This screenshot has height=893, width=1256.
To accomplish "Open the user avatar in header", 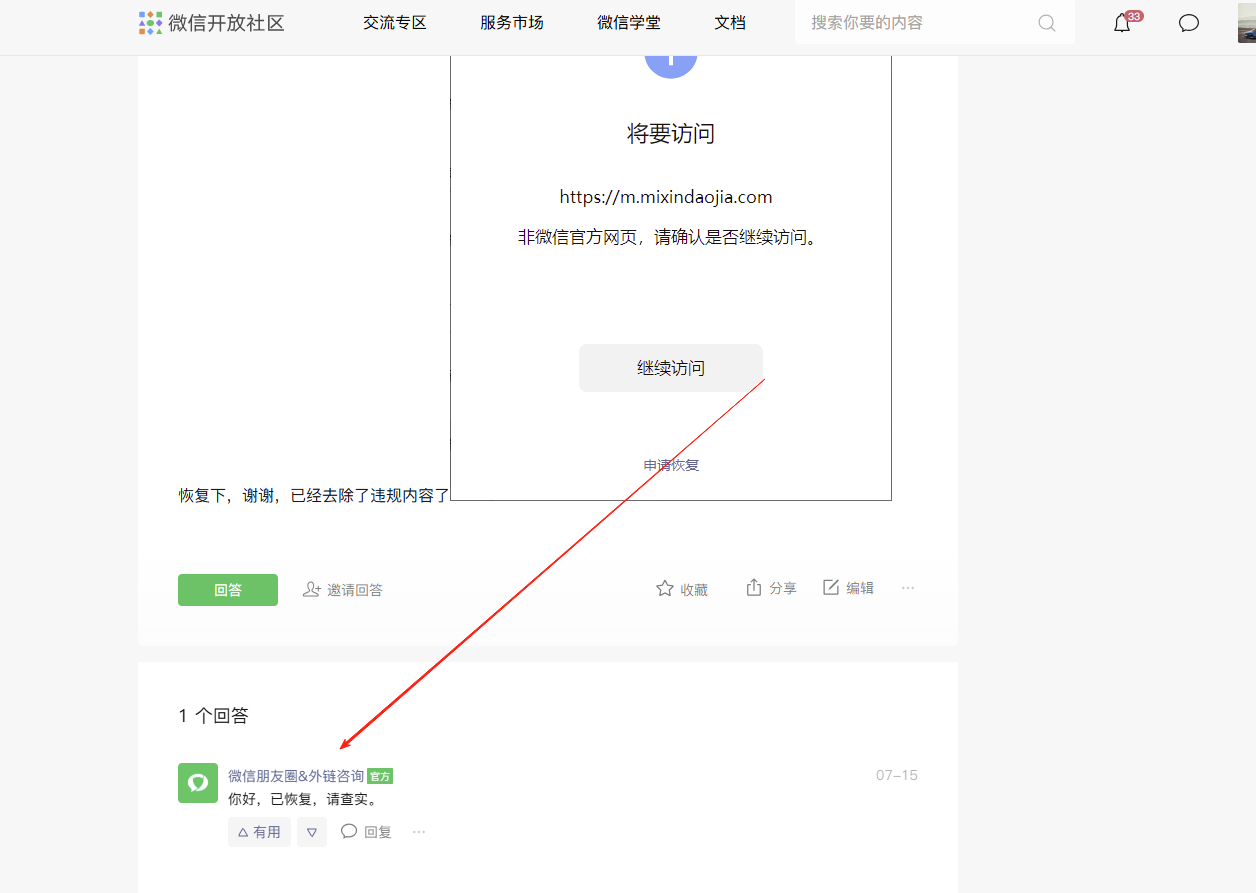I will point(1246,23).
